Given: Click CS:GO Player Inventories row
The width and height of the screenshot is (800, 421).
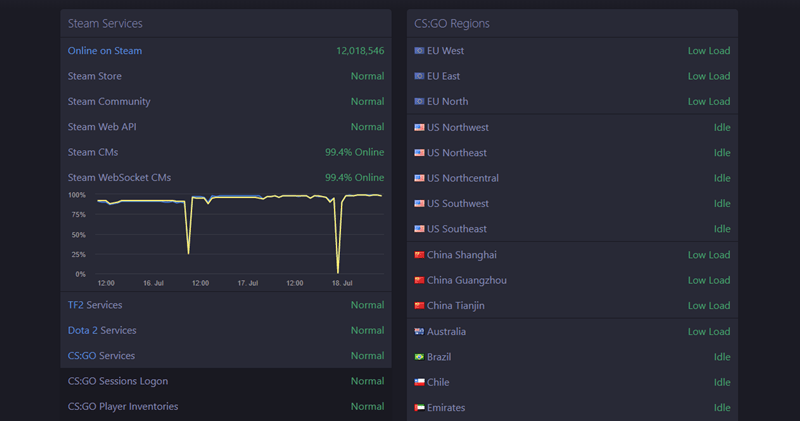Looking at the screenshot, I should 226,407.
